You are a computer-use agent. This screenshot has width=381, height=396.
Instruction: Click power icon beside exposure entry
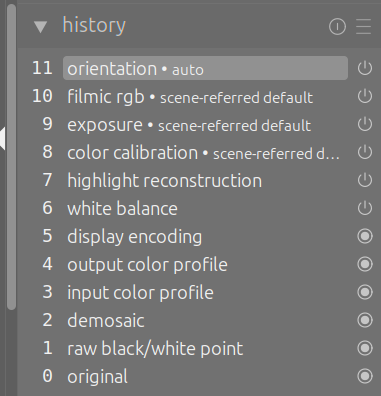pos(365,124)
